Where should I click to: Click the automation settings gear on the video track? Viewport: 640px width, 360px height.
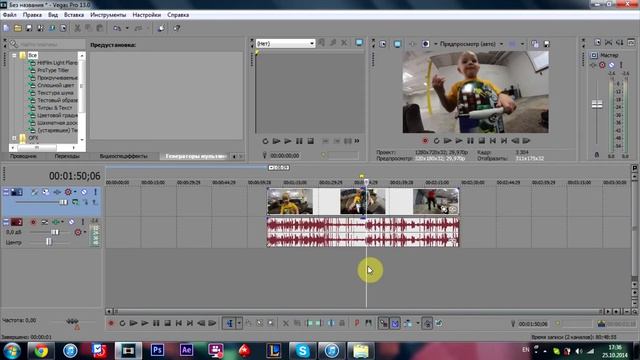tap(68, 192)
